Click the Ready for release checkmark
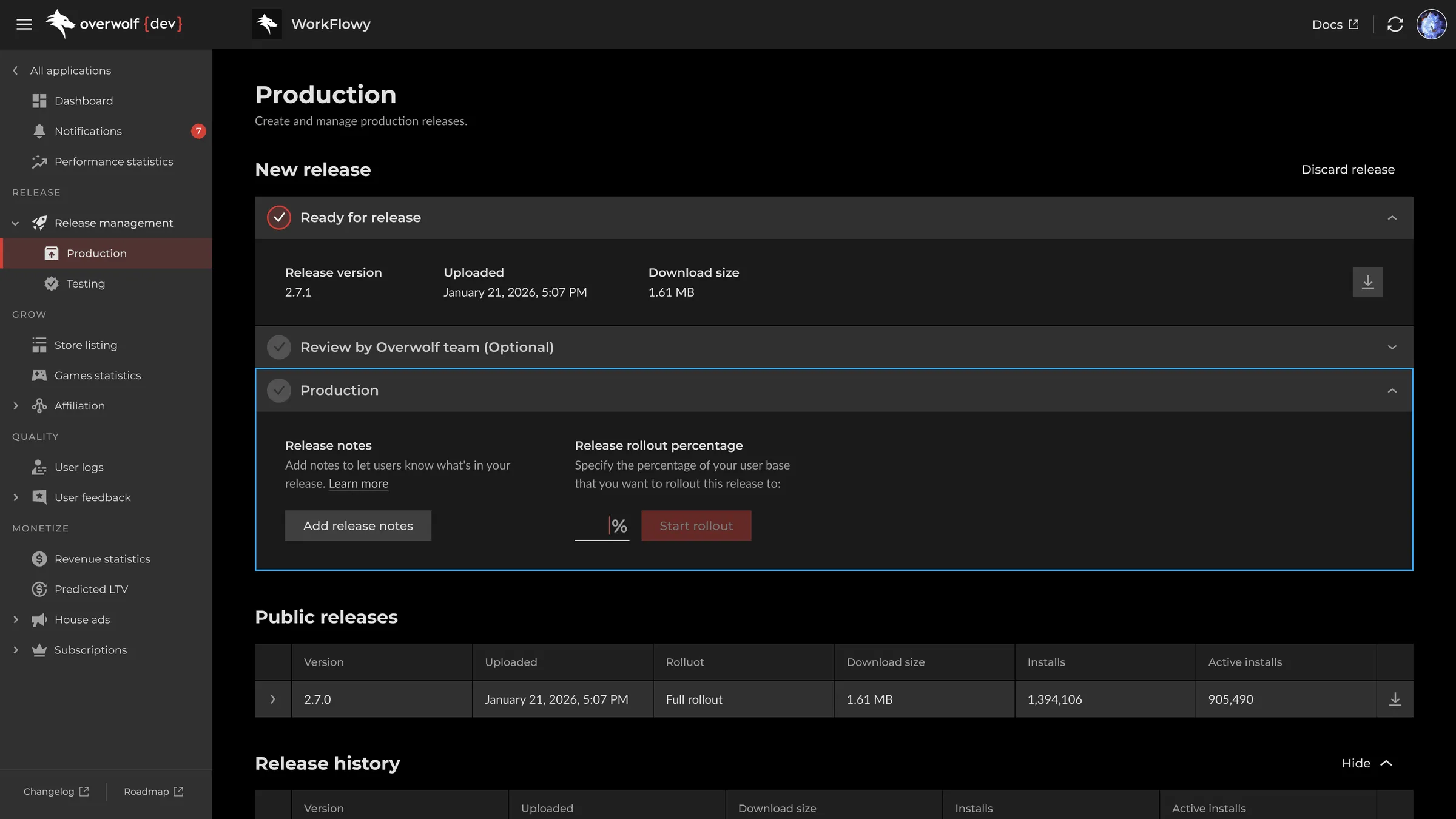 [x=279, y=218]
